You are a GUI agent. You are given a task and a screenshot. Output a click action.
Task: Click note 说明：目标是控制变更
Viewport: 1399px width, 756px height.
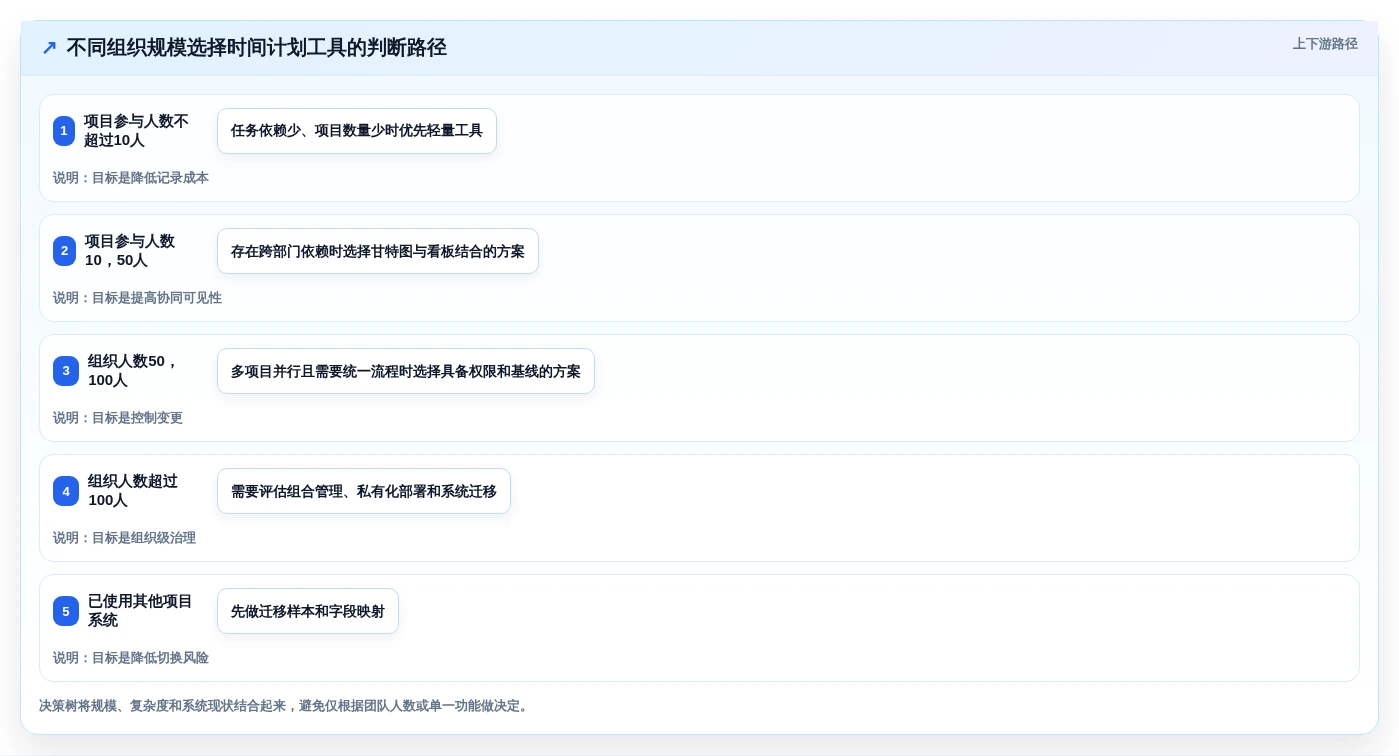pos(118,418)
